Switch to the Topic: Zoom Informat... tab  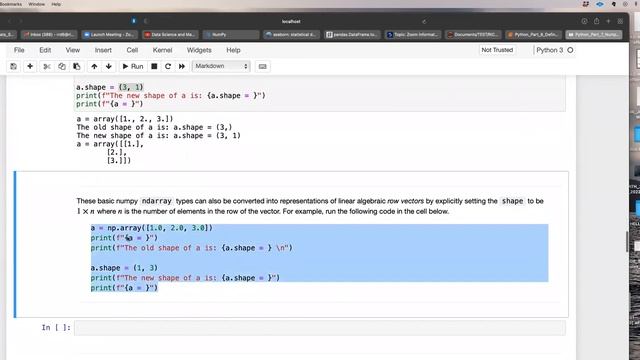tap(412, 35)
